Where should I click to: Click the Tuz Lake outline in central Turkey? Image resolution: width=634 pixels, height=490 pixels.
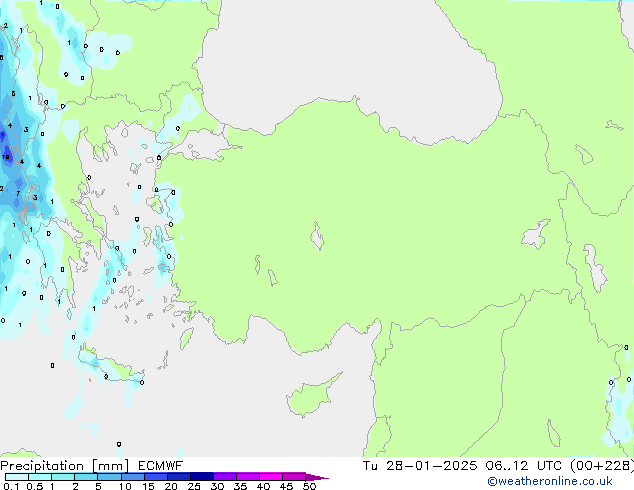point(317,236)
